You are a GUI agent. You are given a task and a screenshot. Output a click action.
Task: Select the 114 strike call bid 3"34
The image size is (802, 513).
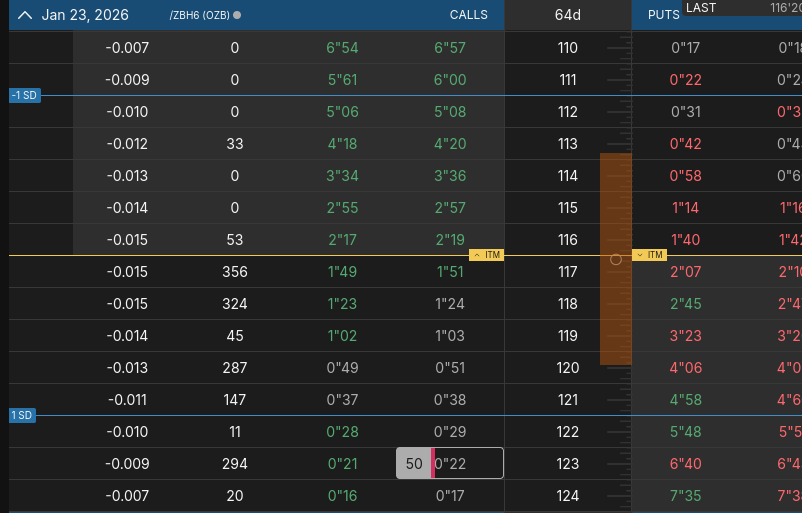(x=342, y=176)
